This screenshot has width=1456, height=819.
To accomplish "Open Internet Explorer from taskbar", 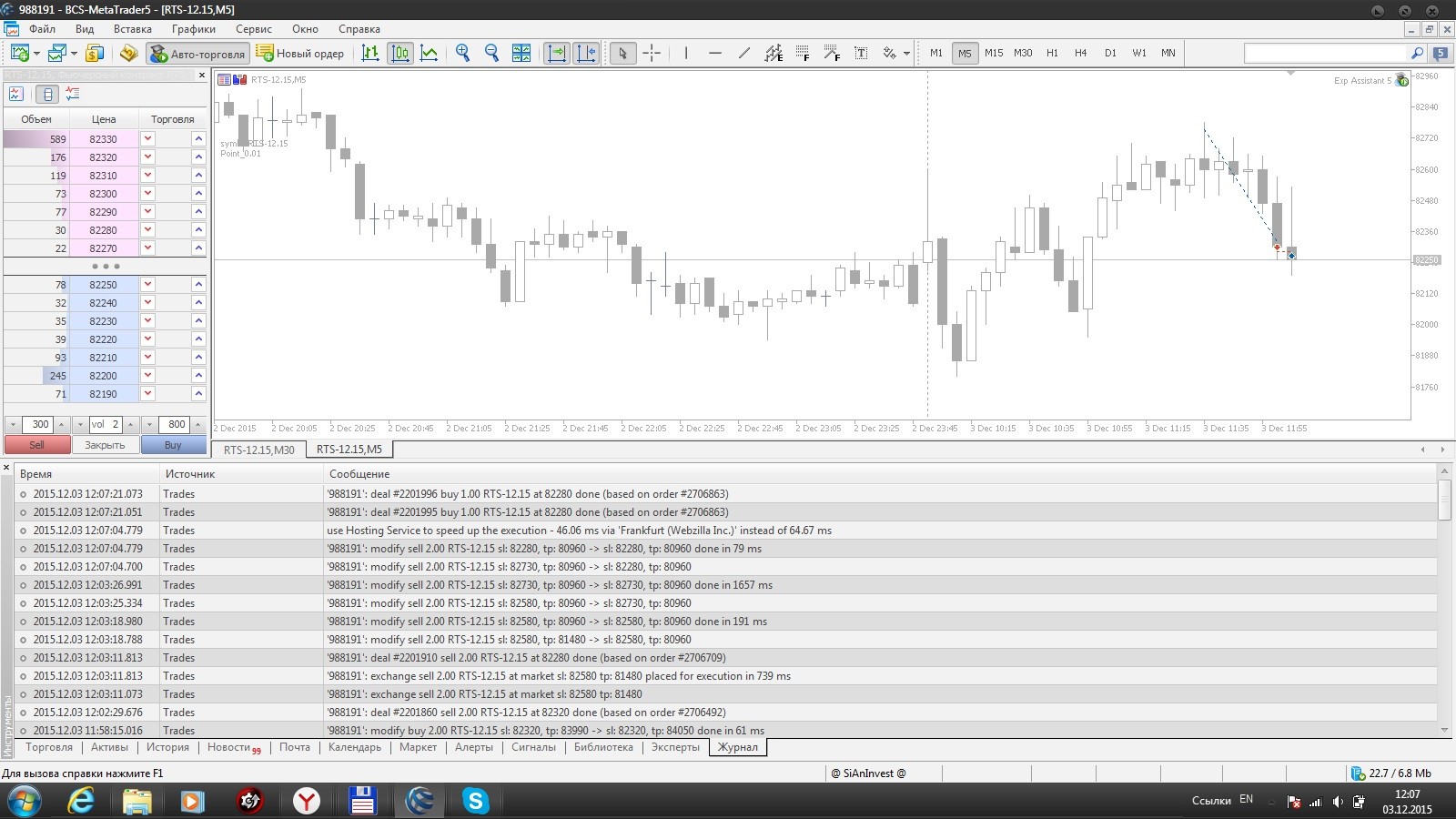I will (x=81, y=801).
